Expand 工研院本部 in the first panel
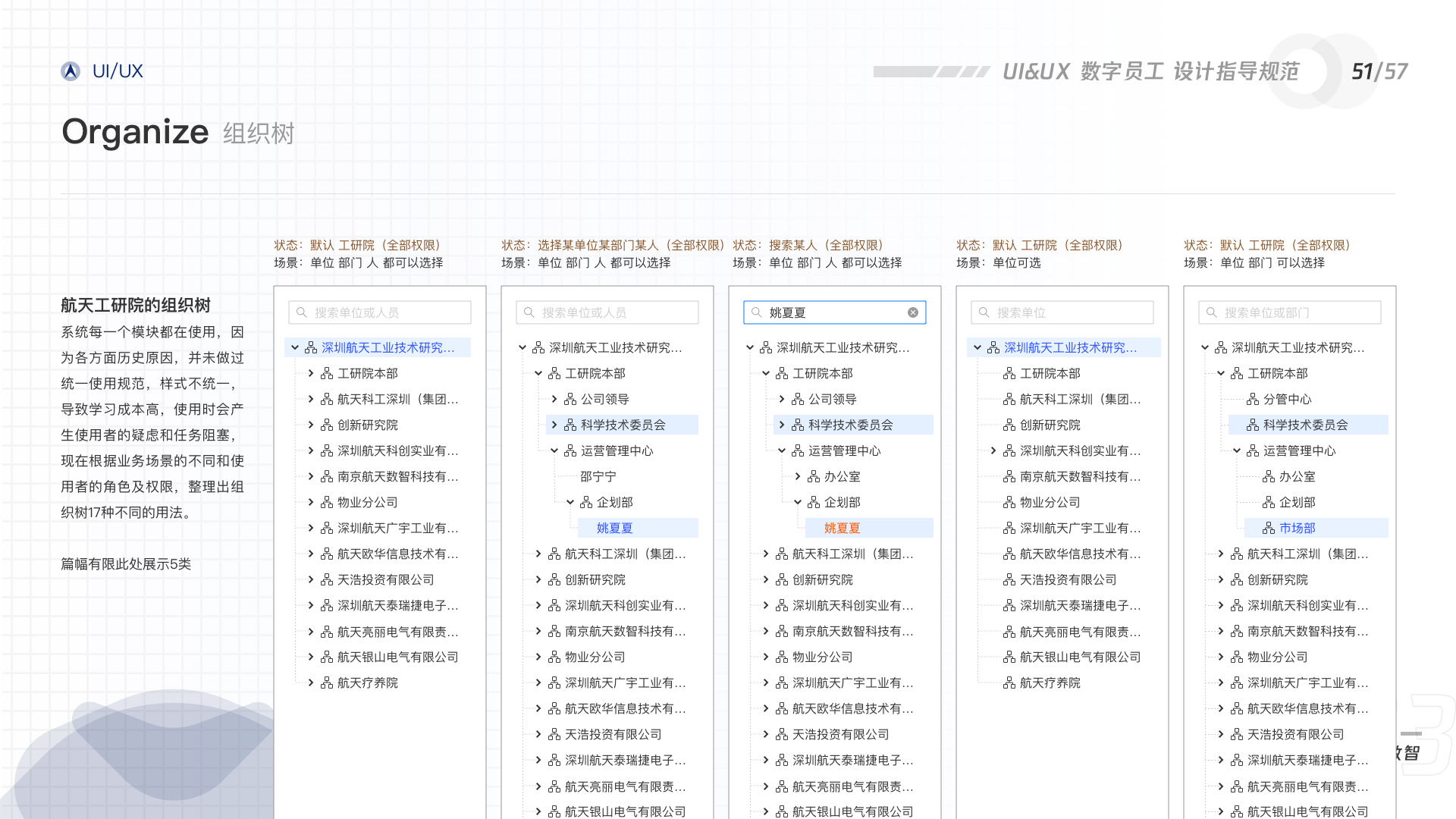Viewport: 1456px width, 819px height. point(311,373)
